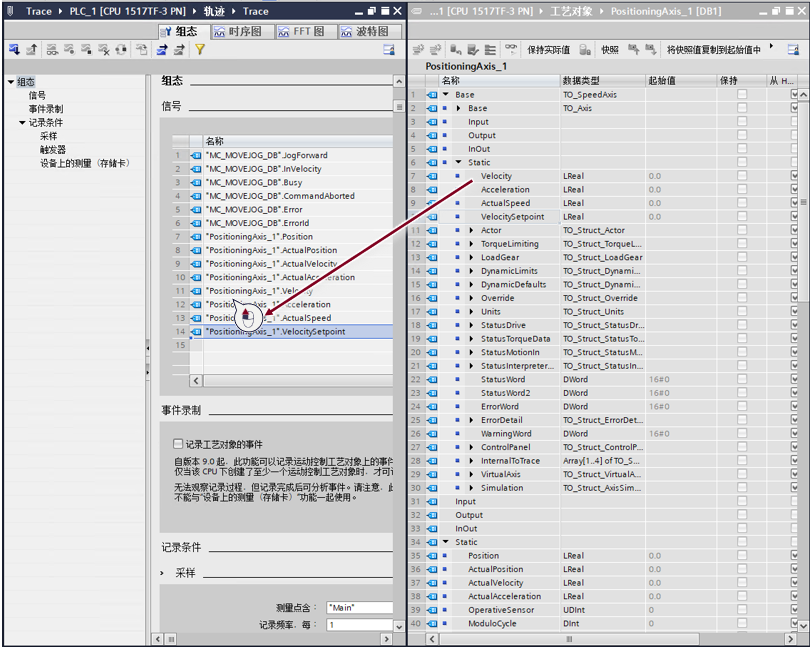Click the delete trace icon with X
The width and height of the screenshot is (810, 648).
(x=104, y=50)
